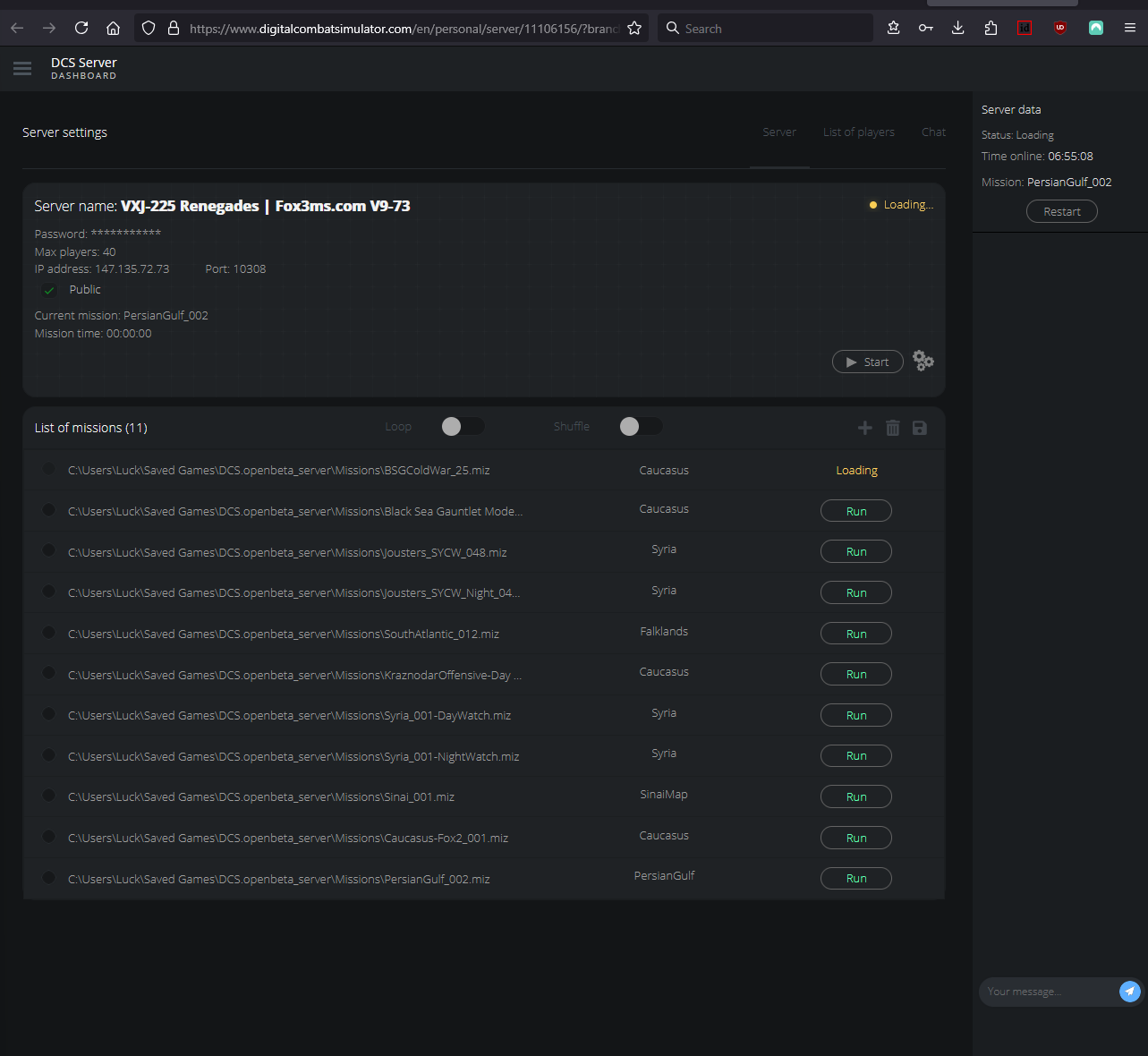
Task: Save mission list with the floppy icon
Action: tap(919, 428)
